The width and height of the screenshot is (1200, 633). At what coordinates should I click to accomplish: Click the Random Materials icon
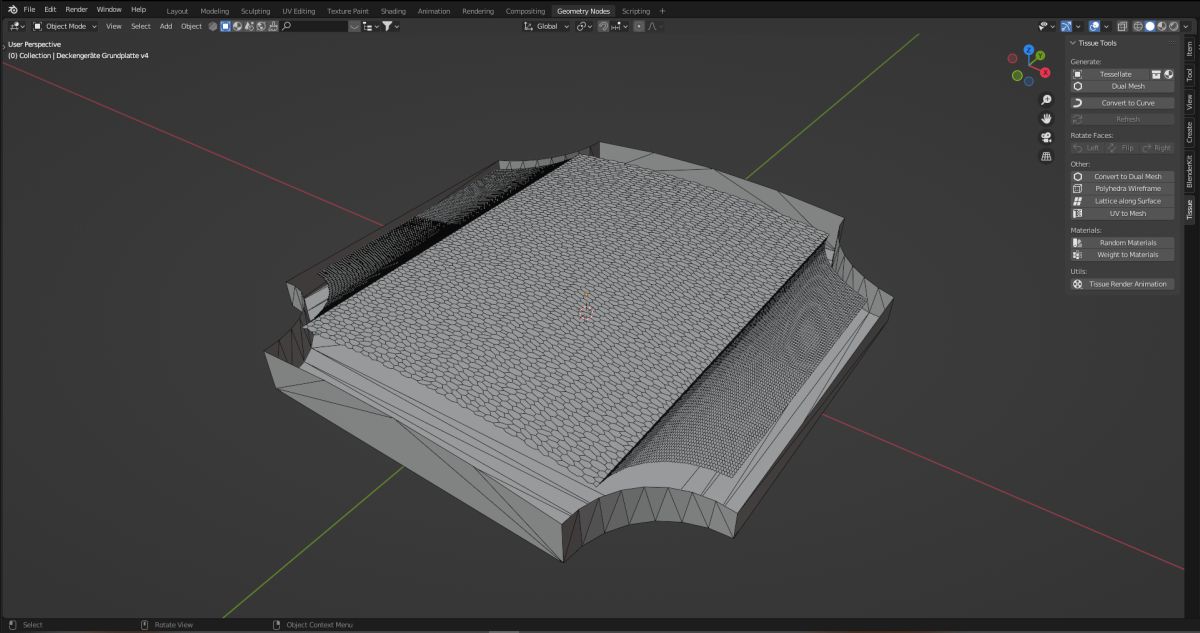[x=1078, y=242]
